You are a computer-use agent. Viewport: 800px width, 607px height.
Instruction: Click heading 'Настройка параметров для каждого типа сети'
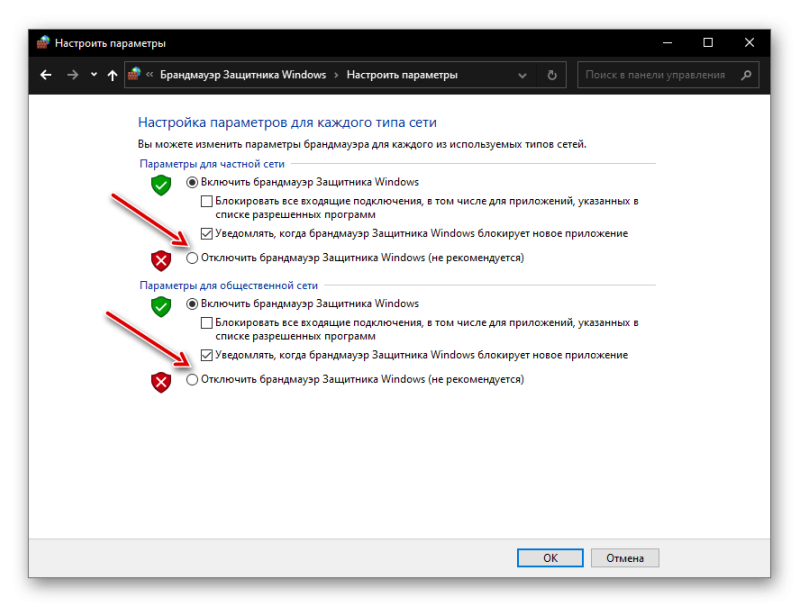[x=287, y=122]
